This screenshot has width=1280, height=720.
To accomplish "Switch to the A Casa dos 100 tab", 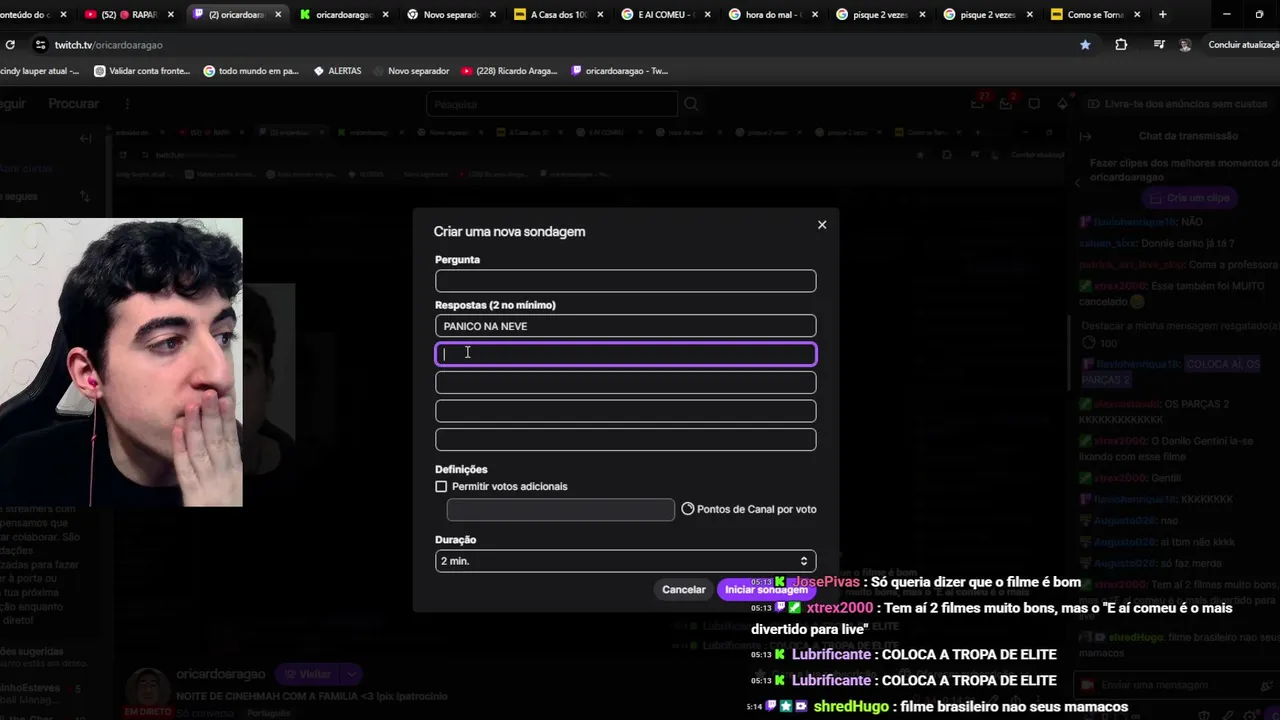I will pos(558,15).
